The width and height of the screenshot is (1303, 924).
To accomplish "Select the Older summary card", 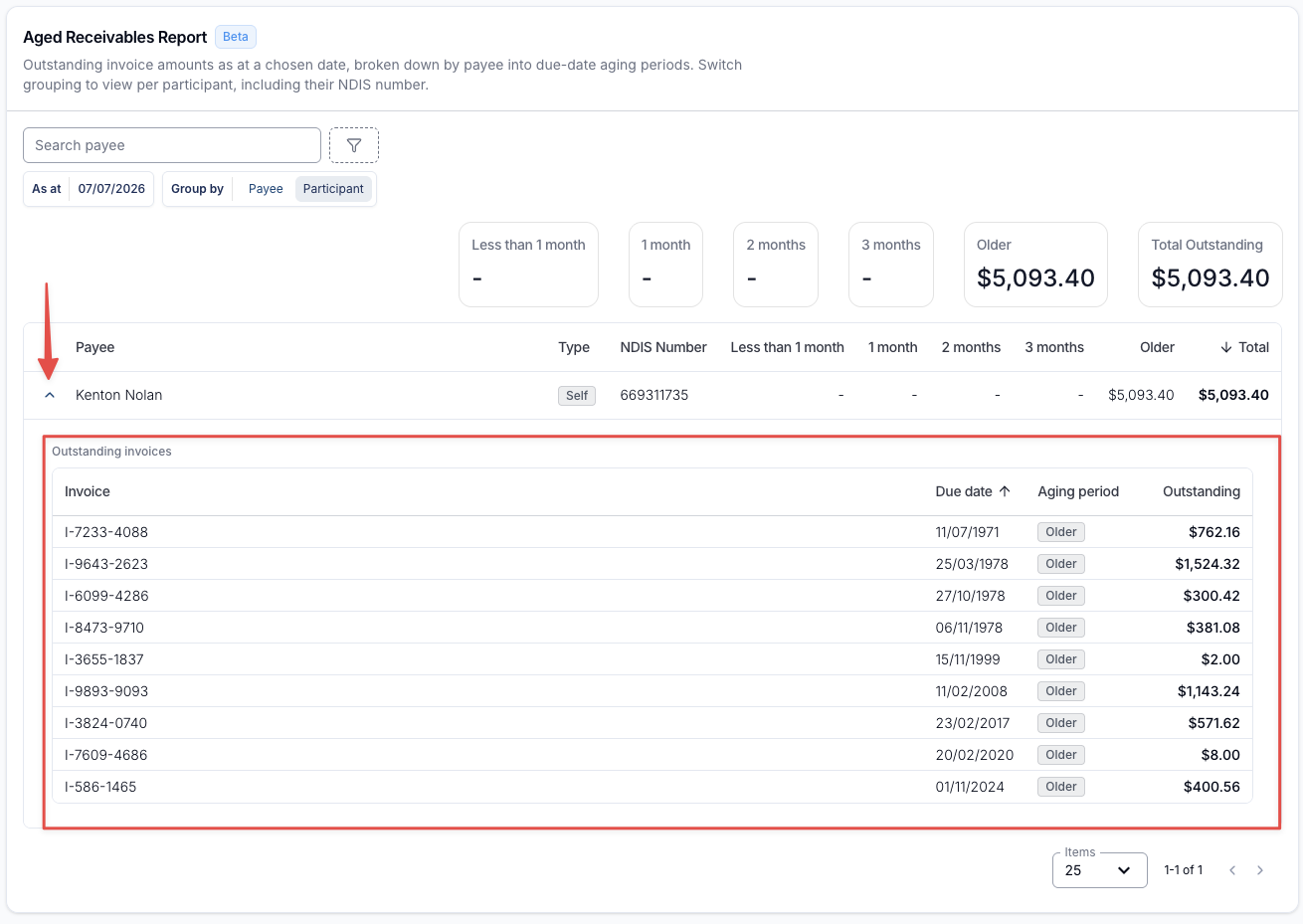I will (x=1035, y=265).
